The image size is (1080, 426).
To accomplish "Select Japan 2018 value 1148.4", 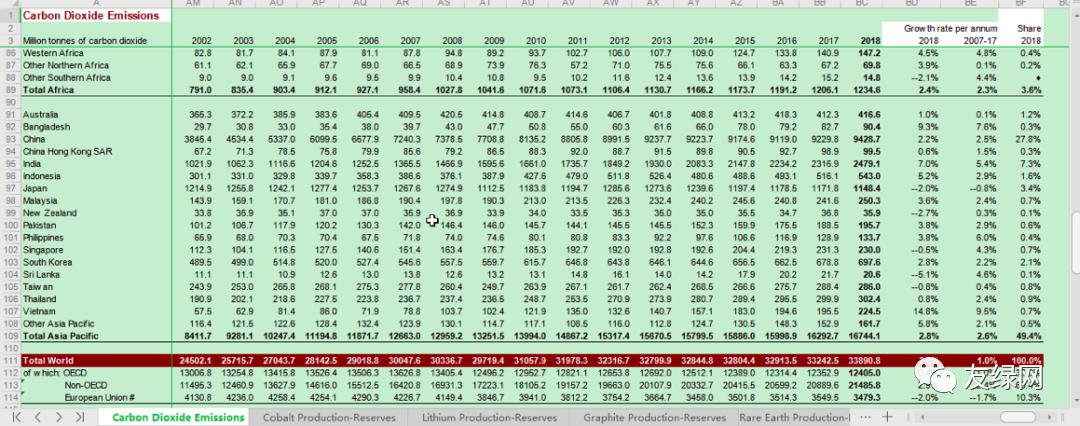I will click(x=866, y=188).
